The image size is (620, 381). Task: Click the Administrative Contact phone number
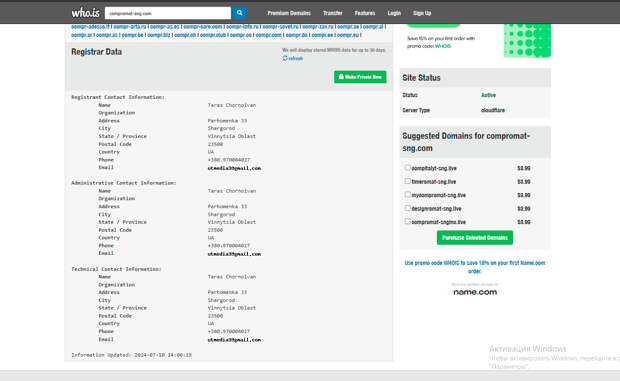(229, 245)
